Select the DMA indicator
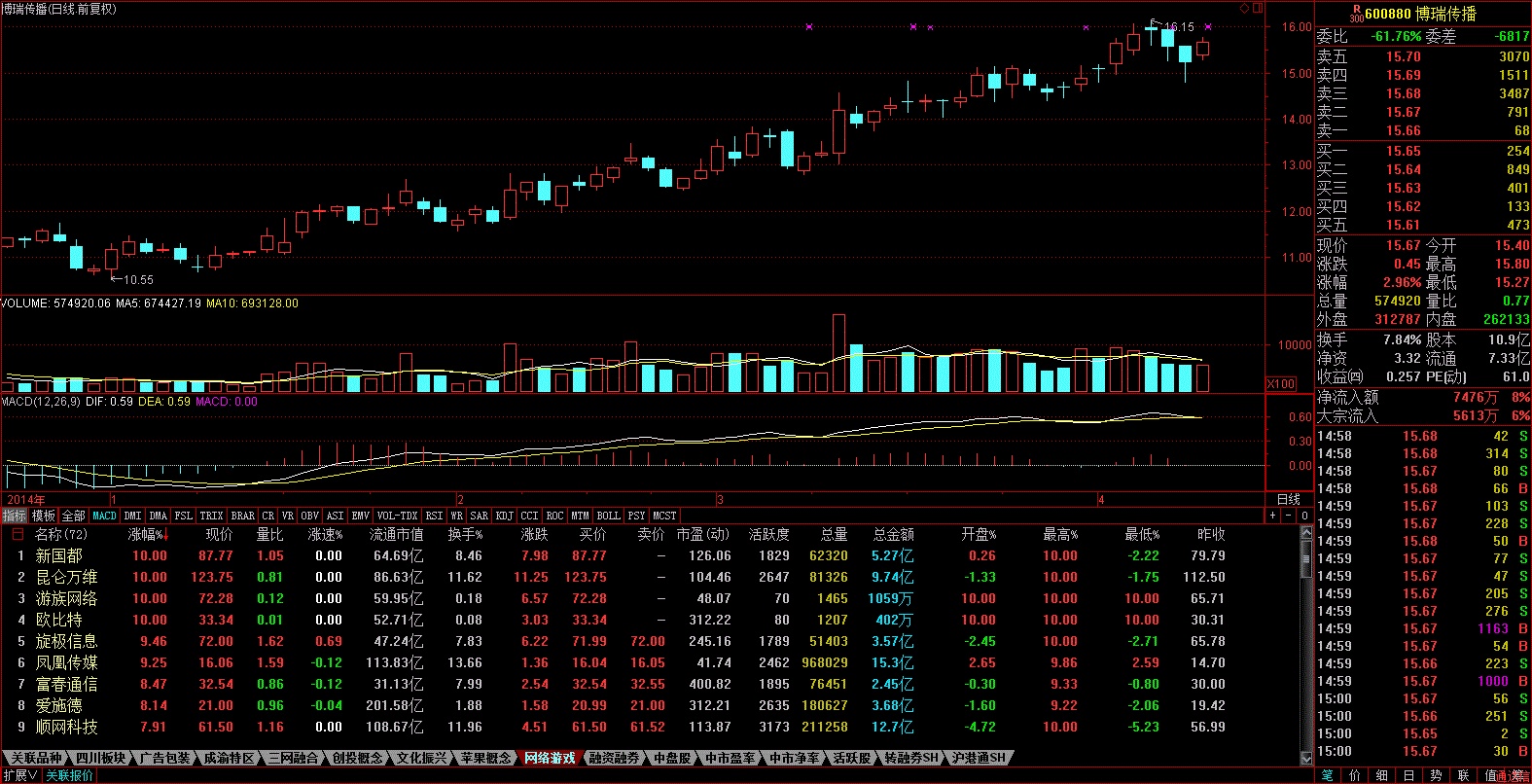This screenshot has height=784, width=1532. (159, 516)
